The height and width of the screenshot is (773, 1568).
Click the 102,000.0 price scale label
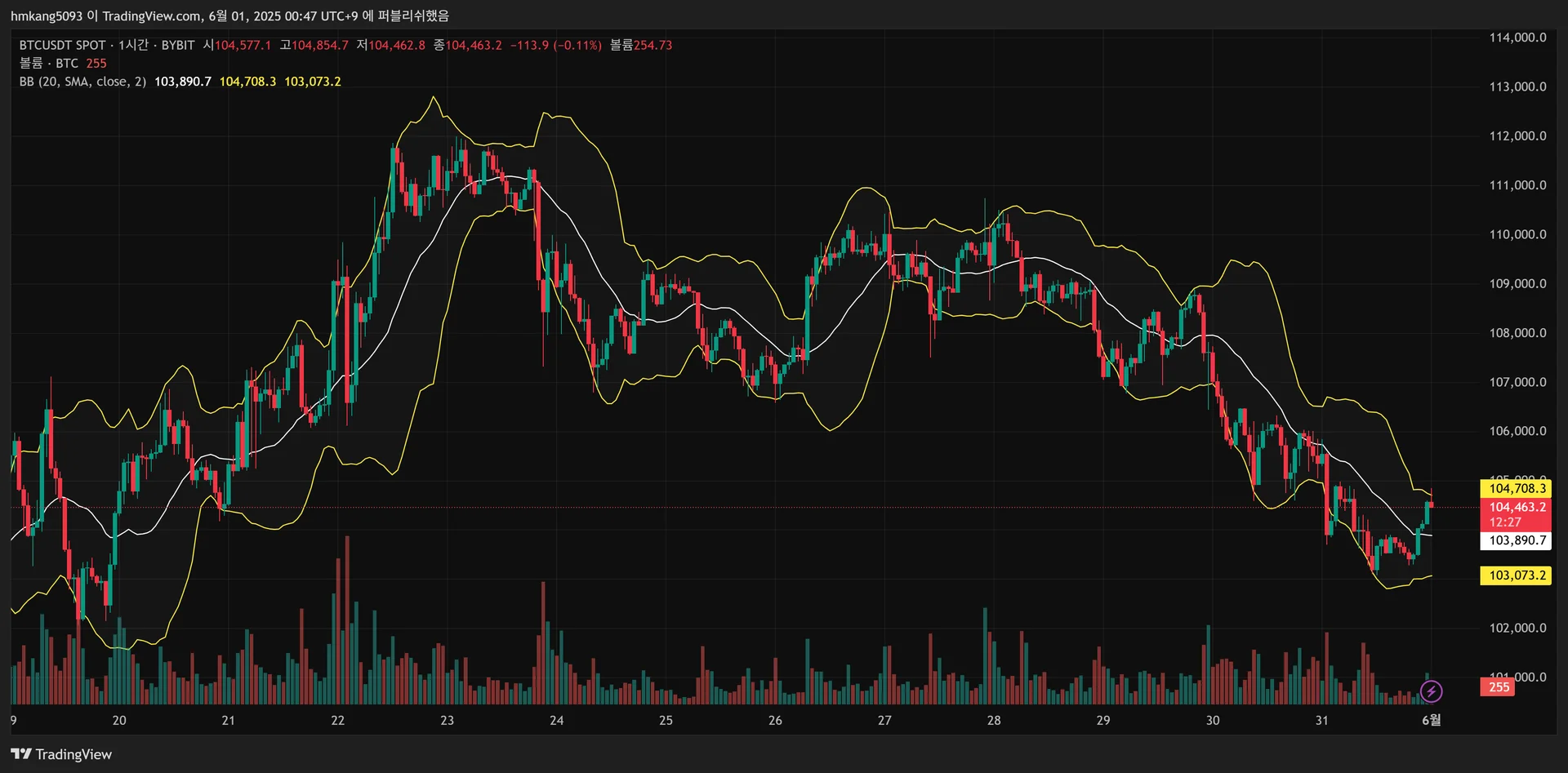coord(1517,628)
